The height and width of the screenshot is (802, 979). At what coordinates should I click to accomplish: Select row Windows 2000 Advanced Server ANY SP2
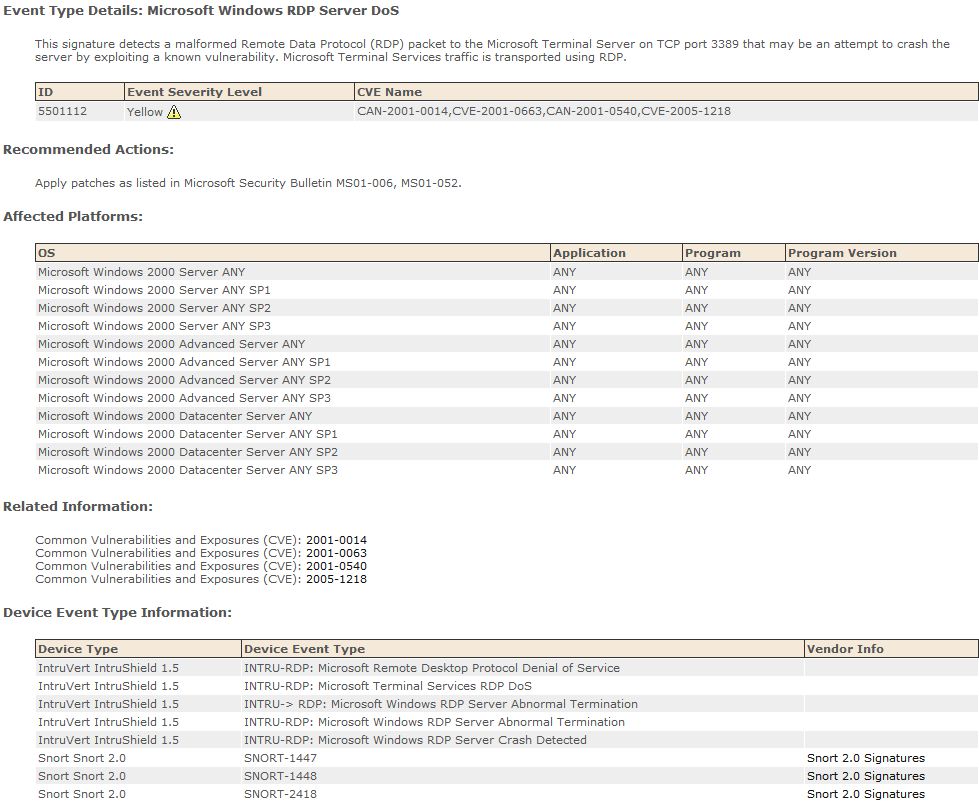[507, 380]
